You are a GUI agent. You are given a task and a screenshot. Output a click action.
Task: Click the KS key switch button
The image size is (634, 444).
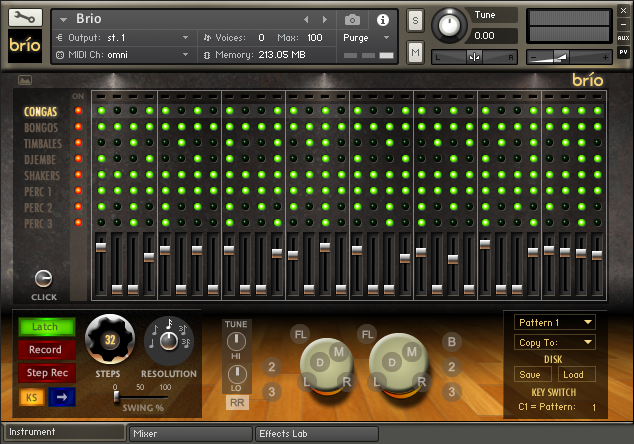(x=32, y=397)
